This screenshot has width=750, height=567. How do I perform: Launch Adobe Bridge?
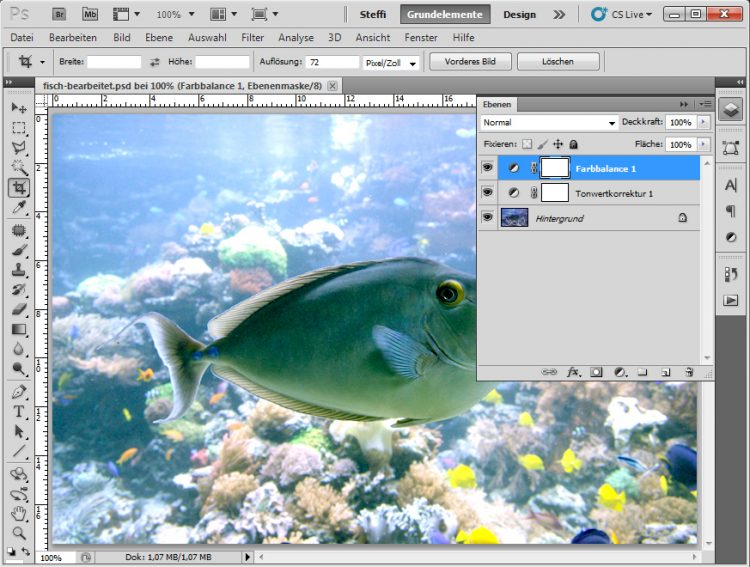click(x=59, y=14)
